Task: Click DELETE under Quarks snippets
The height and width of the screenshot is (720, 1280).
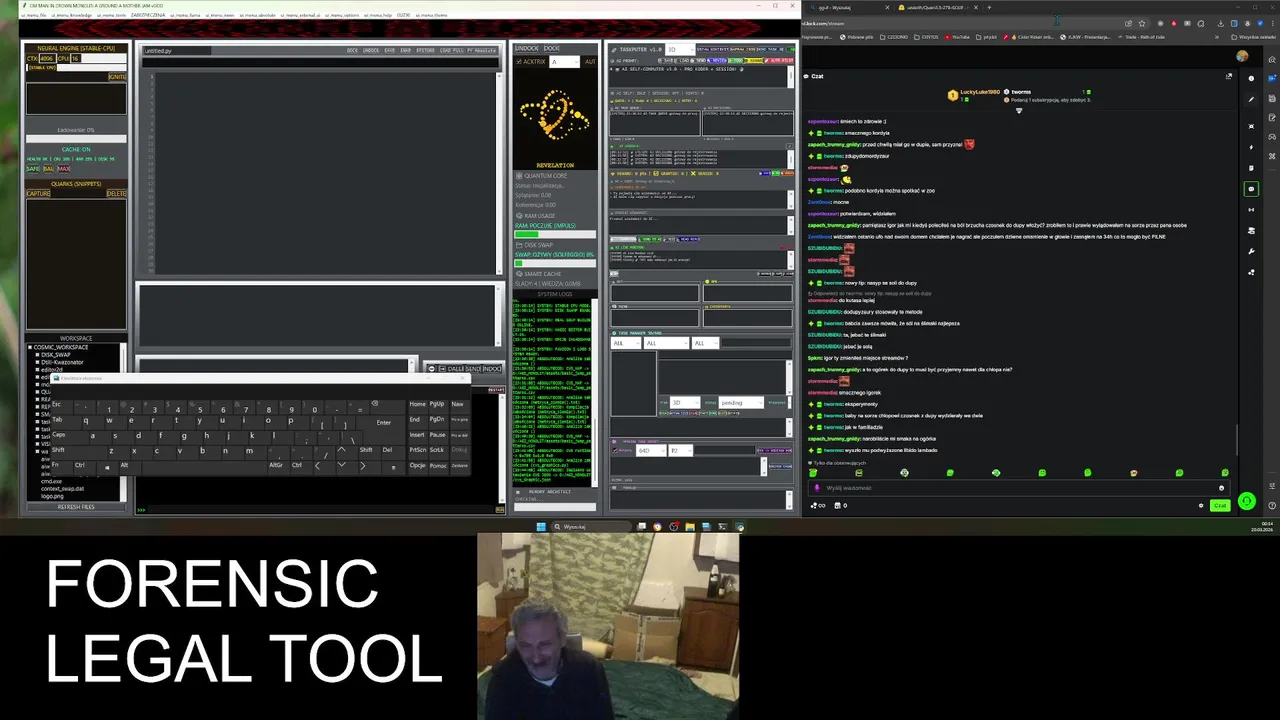Action: coord(116,193)
